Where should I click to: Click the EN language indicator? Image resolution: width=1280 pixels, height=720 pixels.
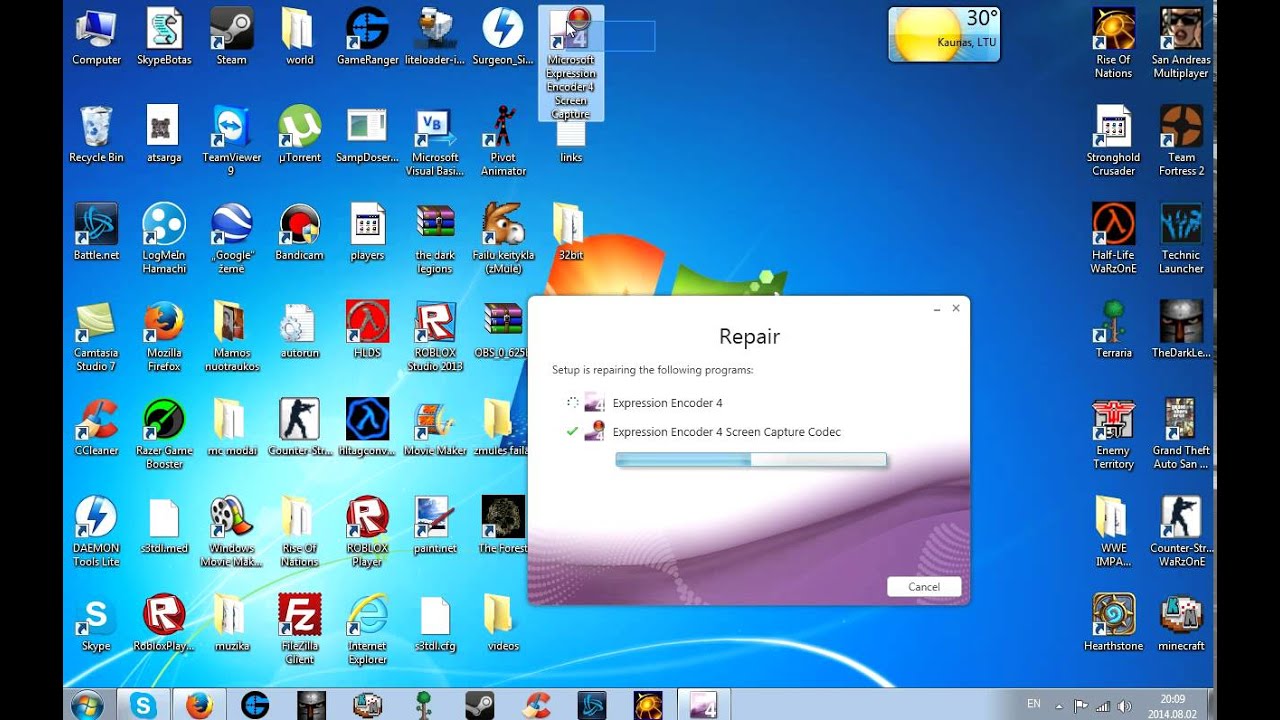tap(1033, 705)
